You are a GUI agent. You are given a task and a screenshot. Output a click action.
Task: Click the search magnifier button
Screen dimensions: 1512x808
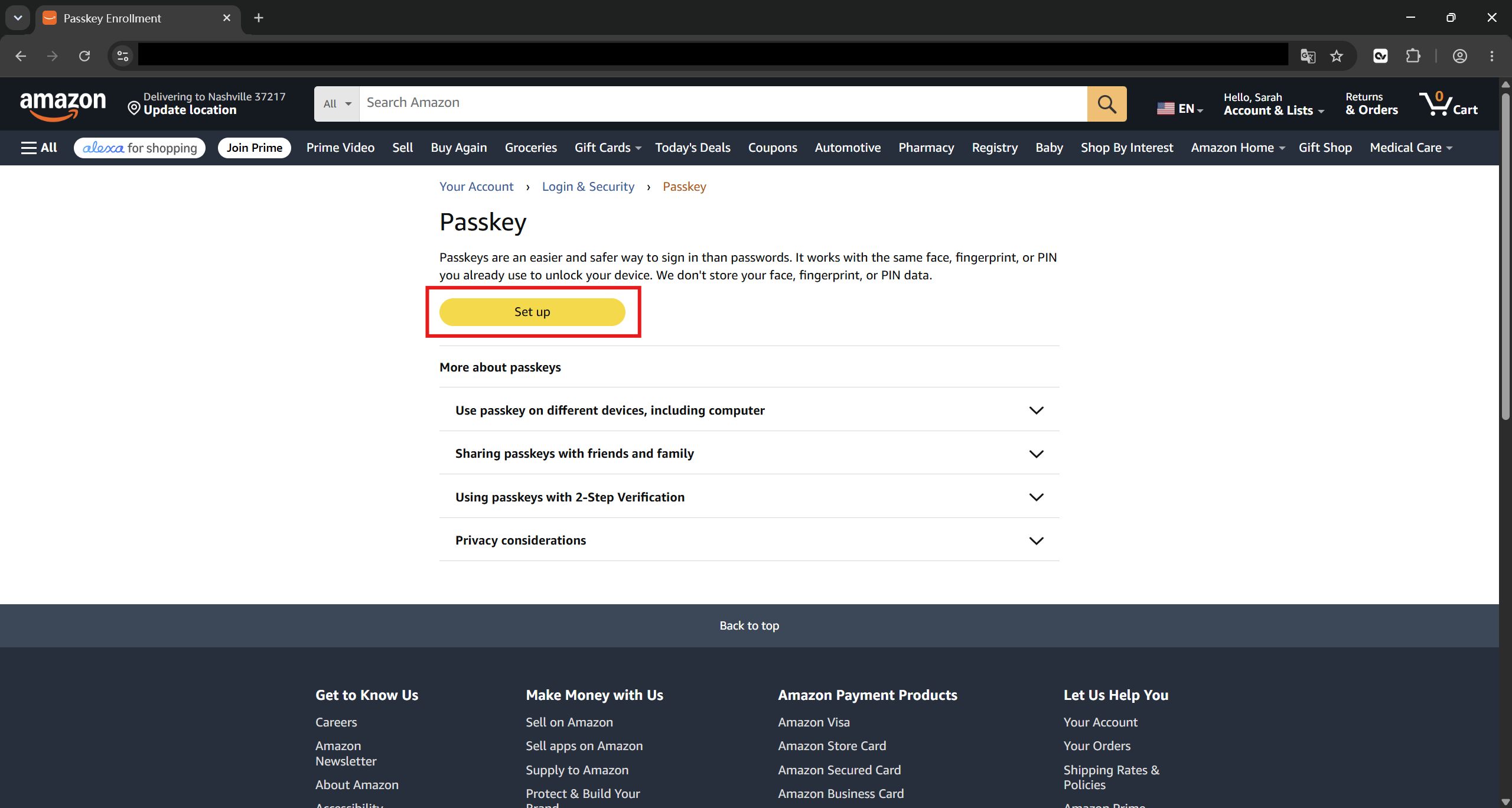1106,104
